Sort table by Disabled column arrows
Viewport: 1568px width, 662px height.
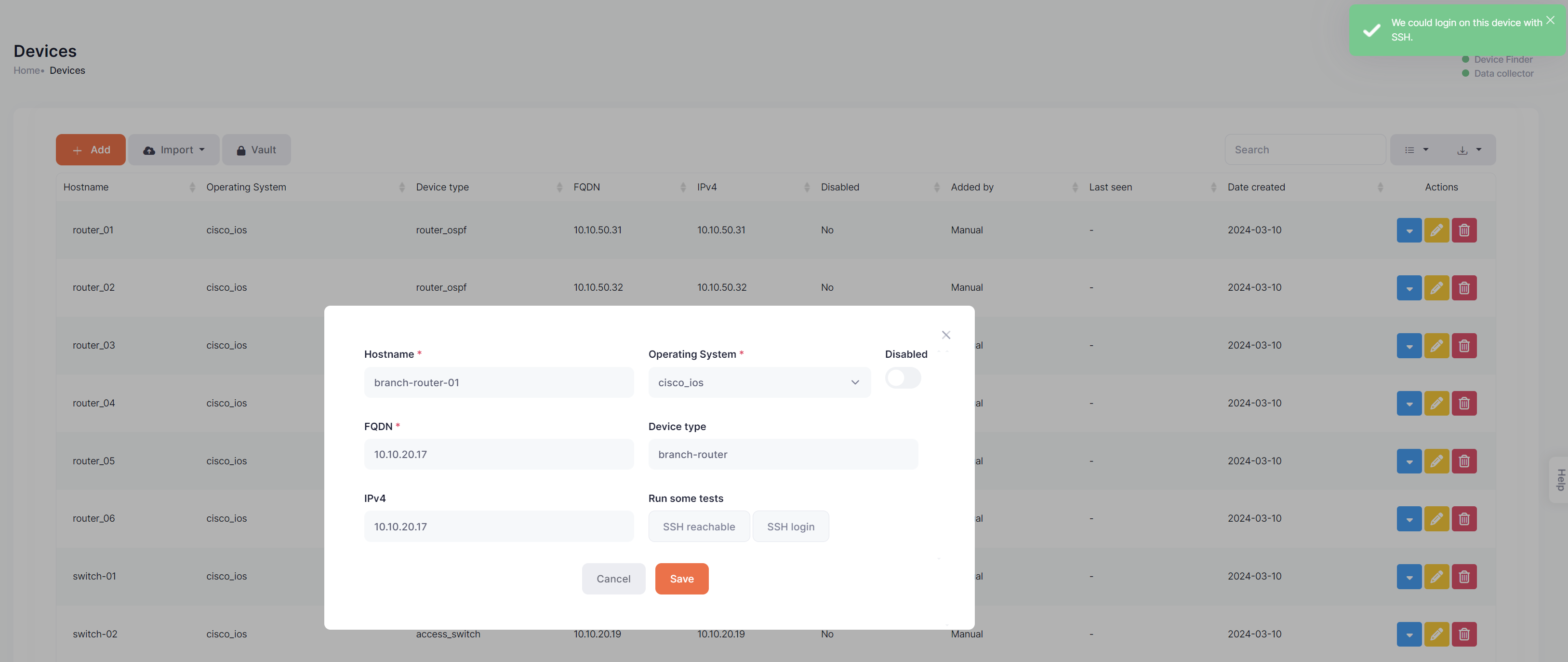(x=937, y=187)
